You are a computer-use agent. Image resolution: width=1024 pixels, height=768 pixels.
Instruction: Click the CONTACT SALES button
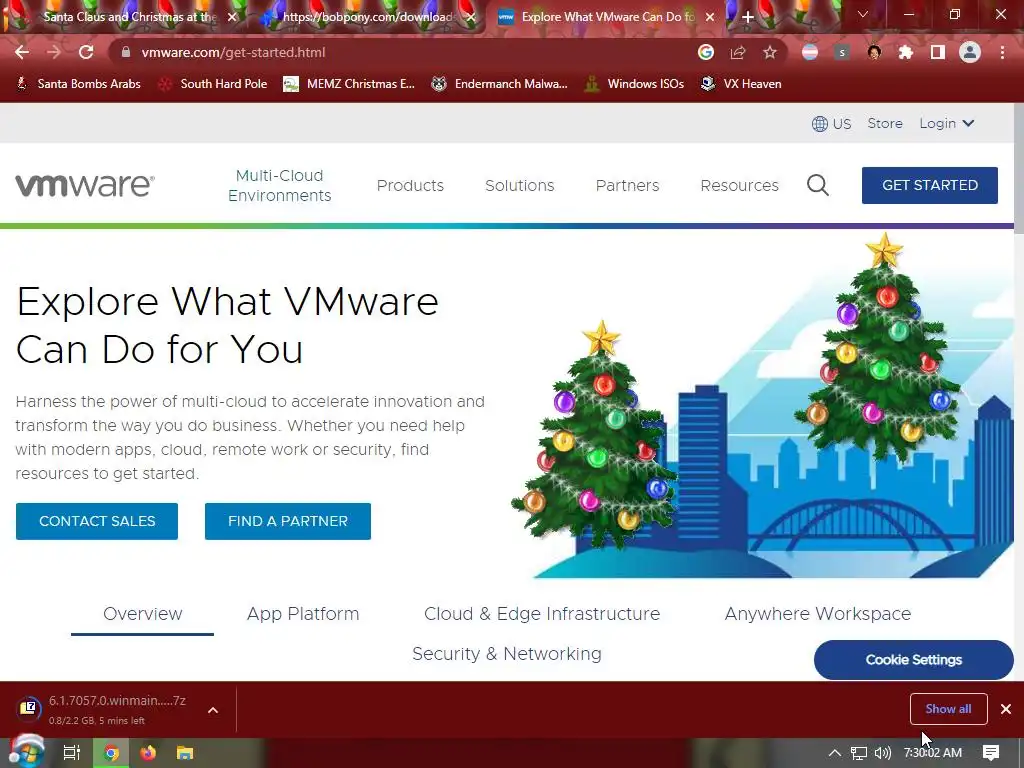point(97,521)
